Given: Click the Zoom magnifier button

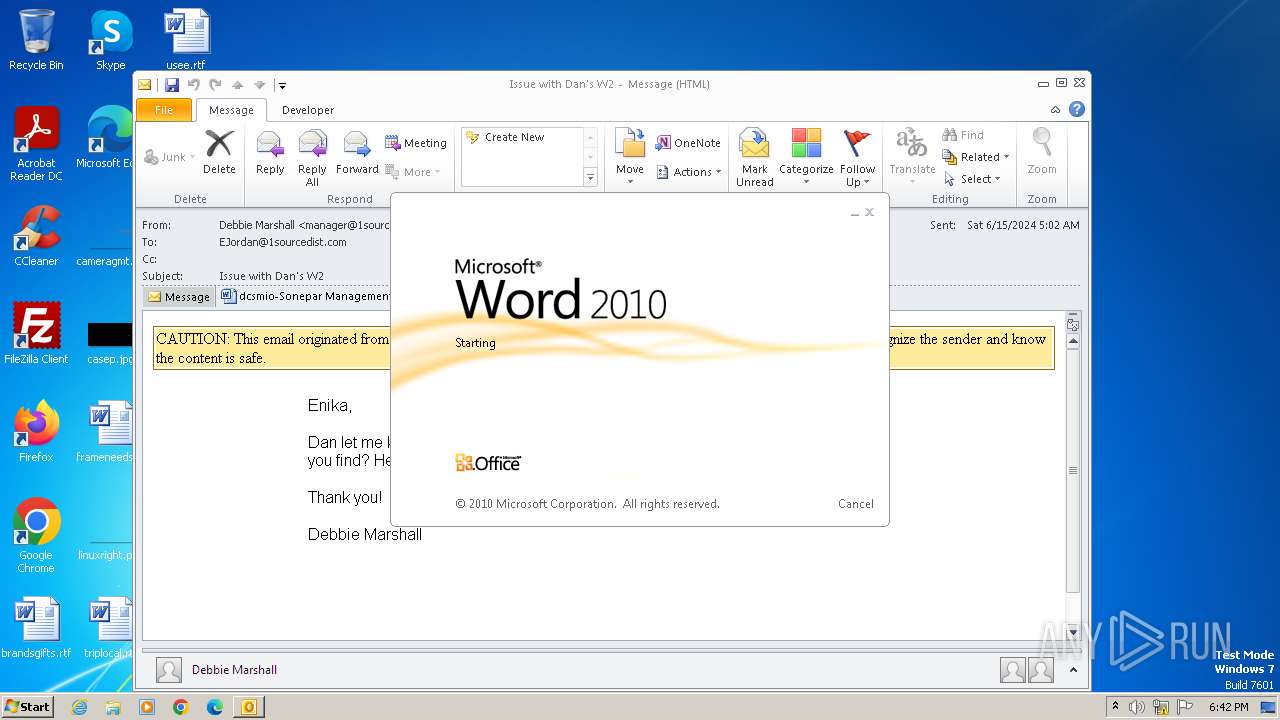Looking at the screenshot, I should [x=1042, y=152].
